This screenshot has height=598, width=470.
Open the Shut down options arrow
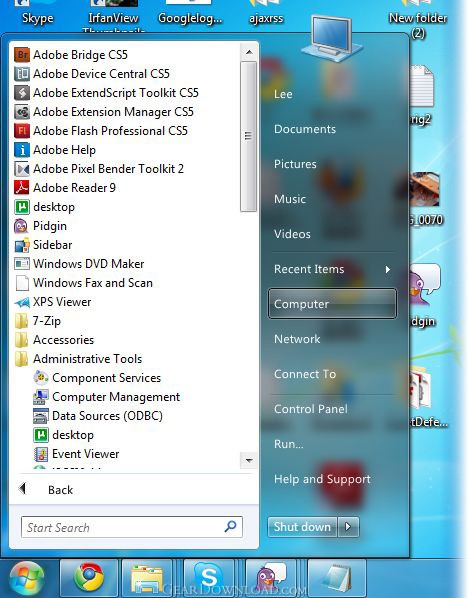coord(348,527)
